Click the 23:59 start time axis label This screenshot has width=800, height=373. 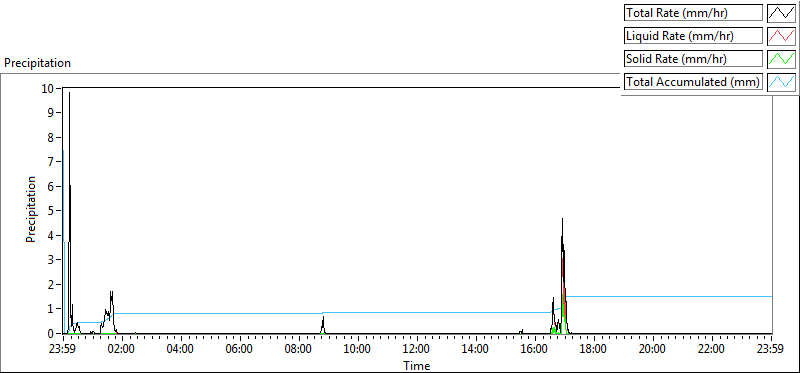point(63,350)
